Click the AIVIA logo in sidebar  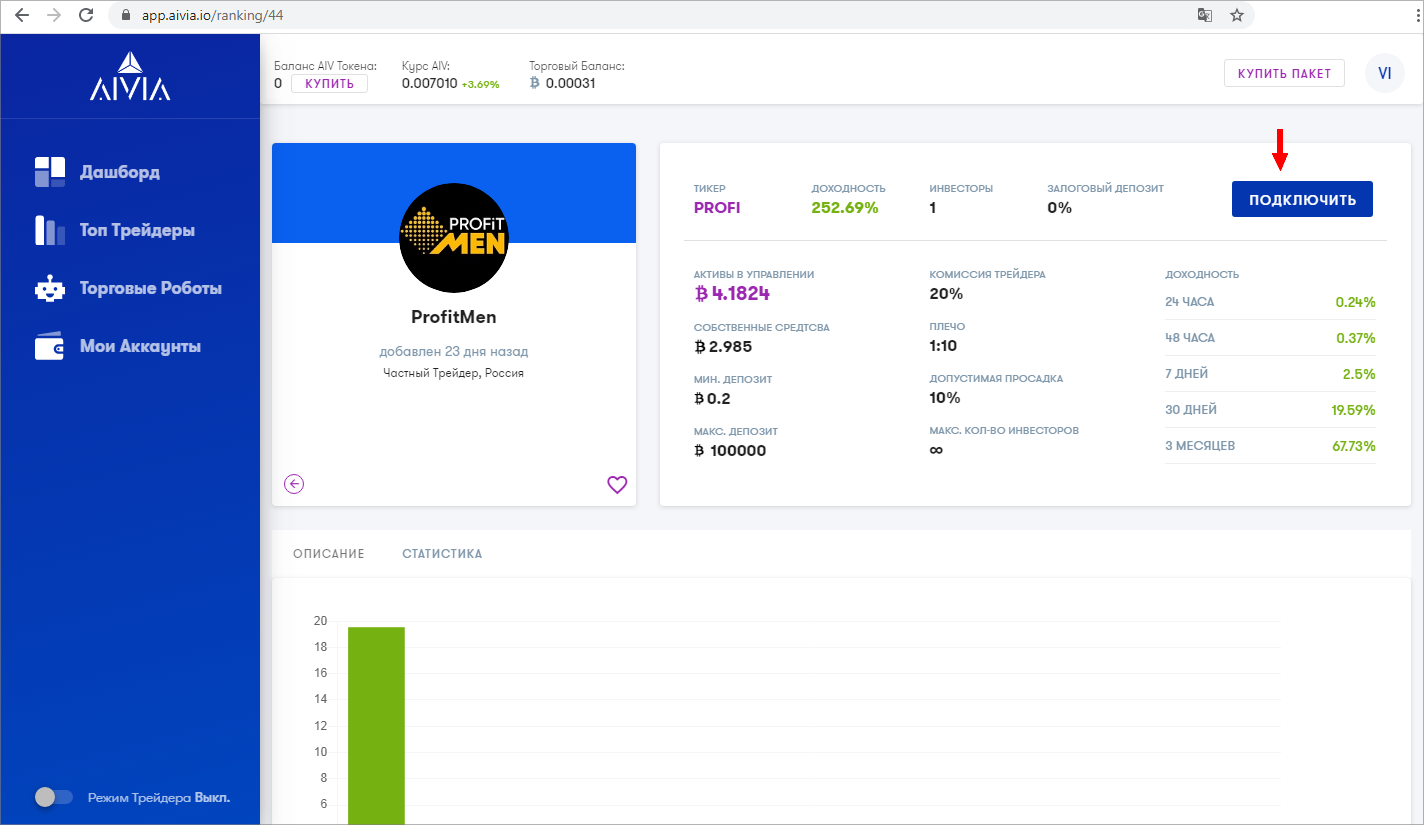(x=130, y=77)
